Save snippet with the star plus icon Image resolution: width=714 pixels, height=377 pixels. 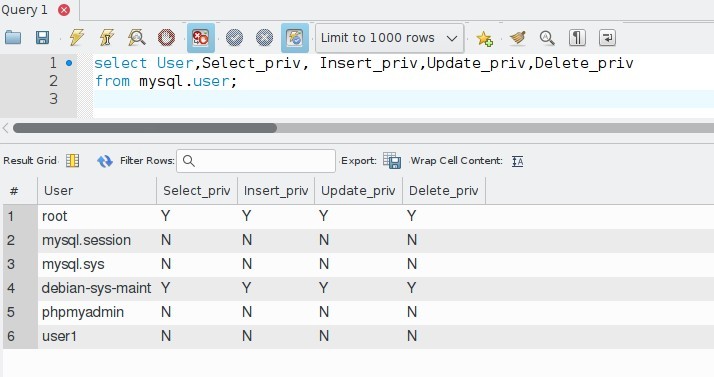484,38
